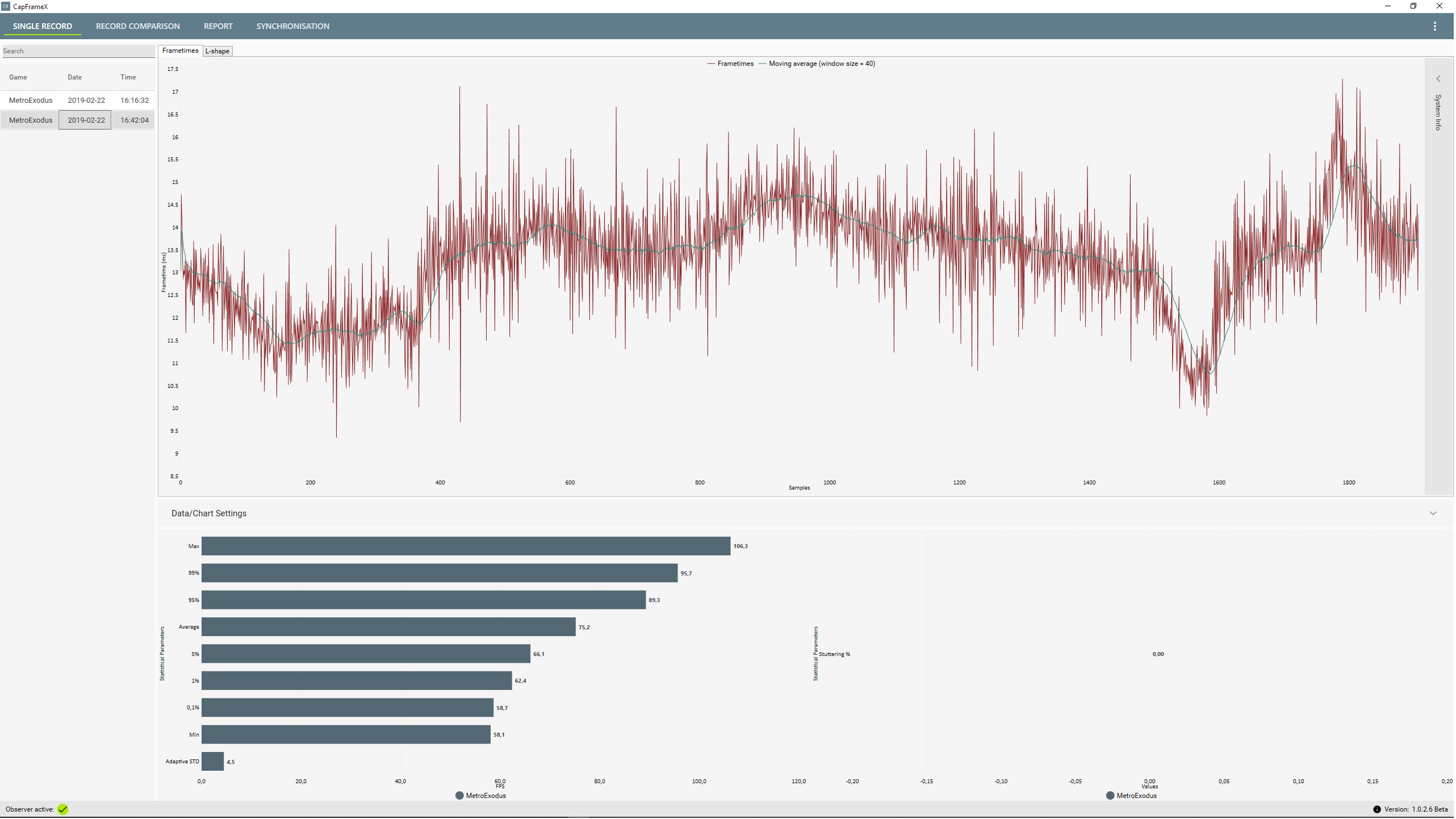The image size is (1456, 819).
Task: Click the green observer active checkmark icon
Action: pyautogui.click(x=63, y=810)
